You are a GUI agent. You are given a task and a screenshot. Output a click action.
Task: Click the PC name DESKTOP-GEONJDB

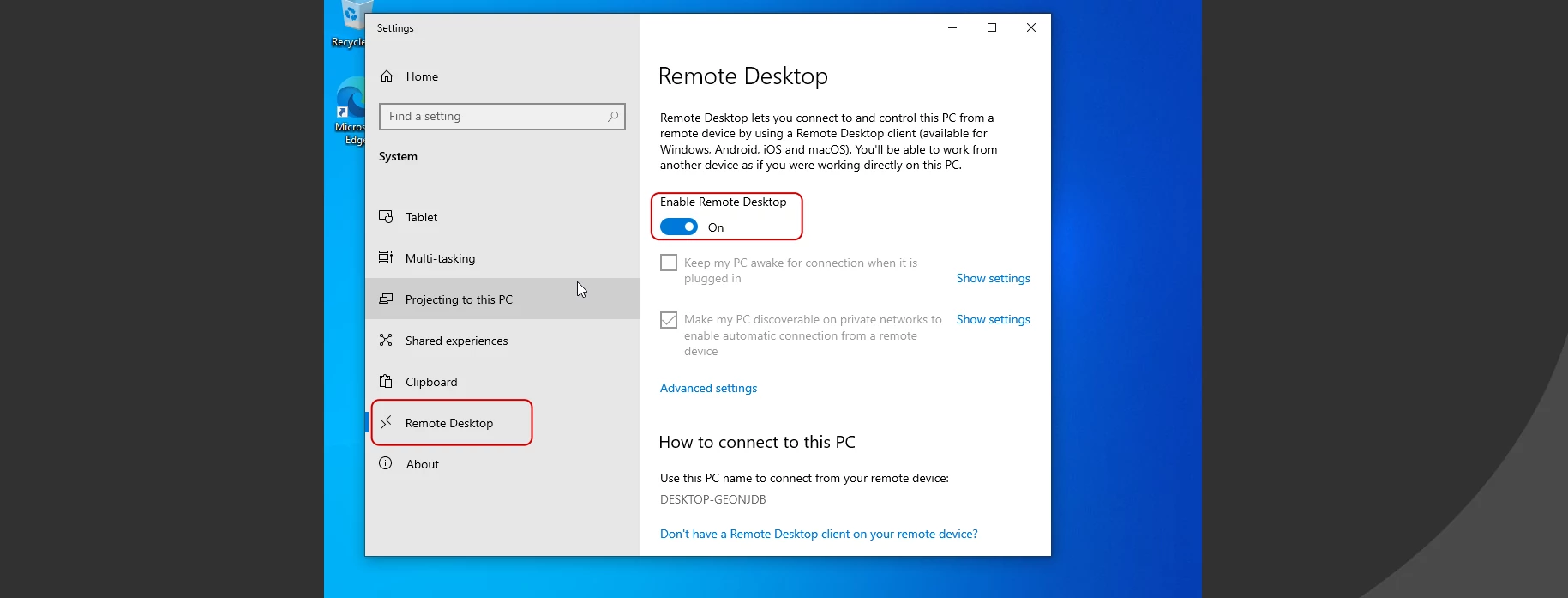(713, 499)
